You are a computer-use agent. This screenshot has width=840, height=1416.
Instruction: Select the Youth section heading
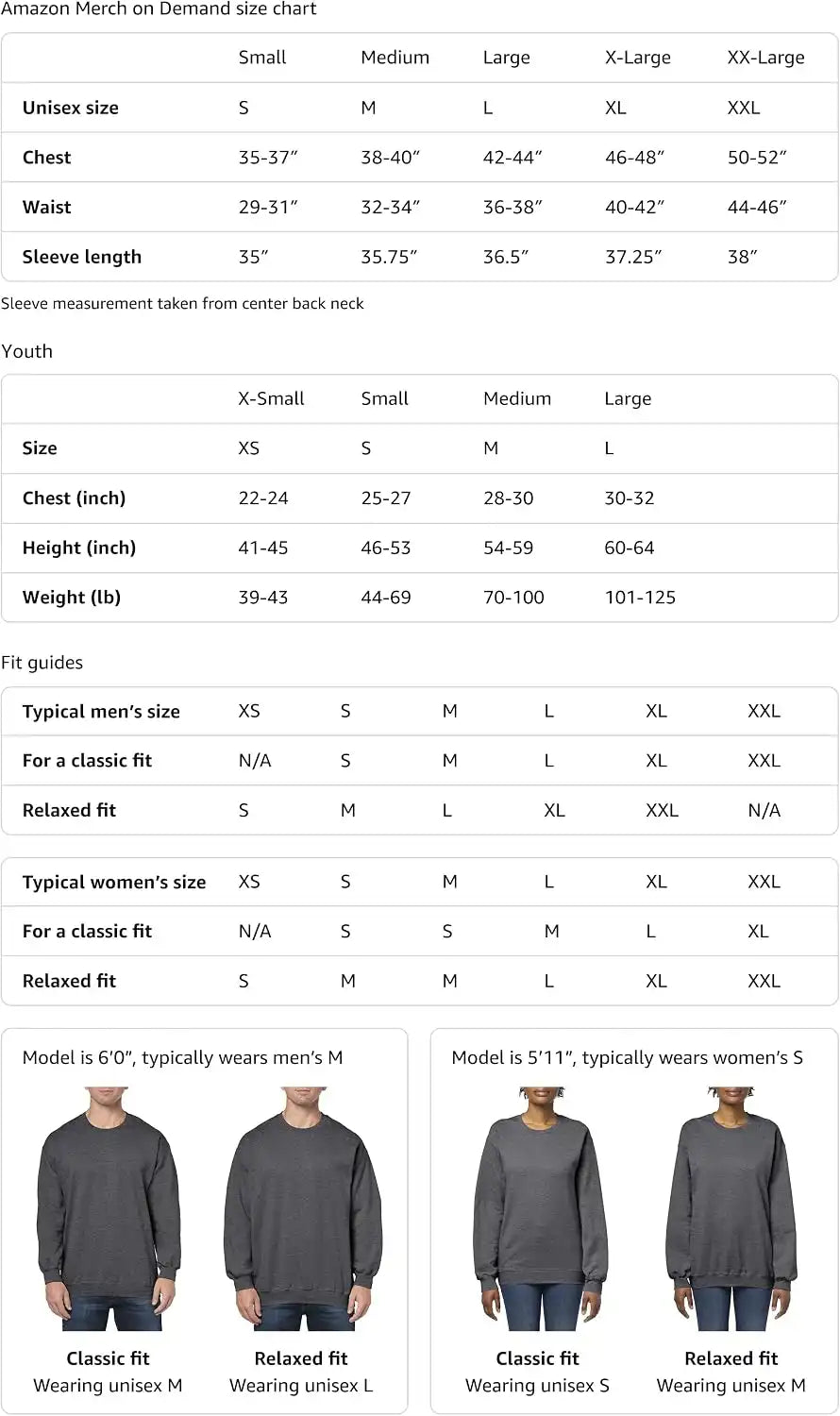click(x=27, y=351)
